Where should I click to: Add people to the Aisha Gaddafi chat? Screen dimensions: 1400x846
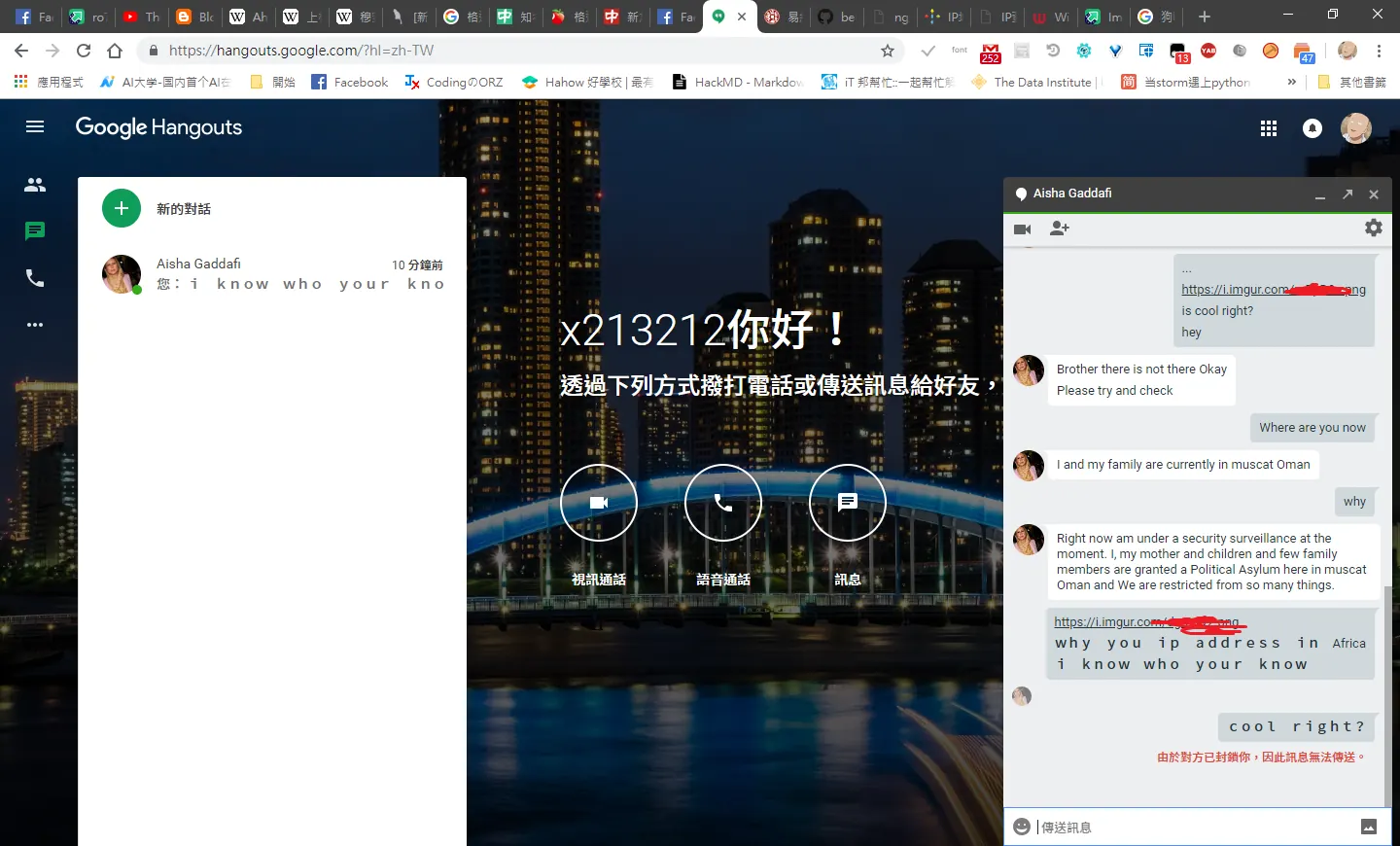pos(1060,229)
